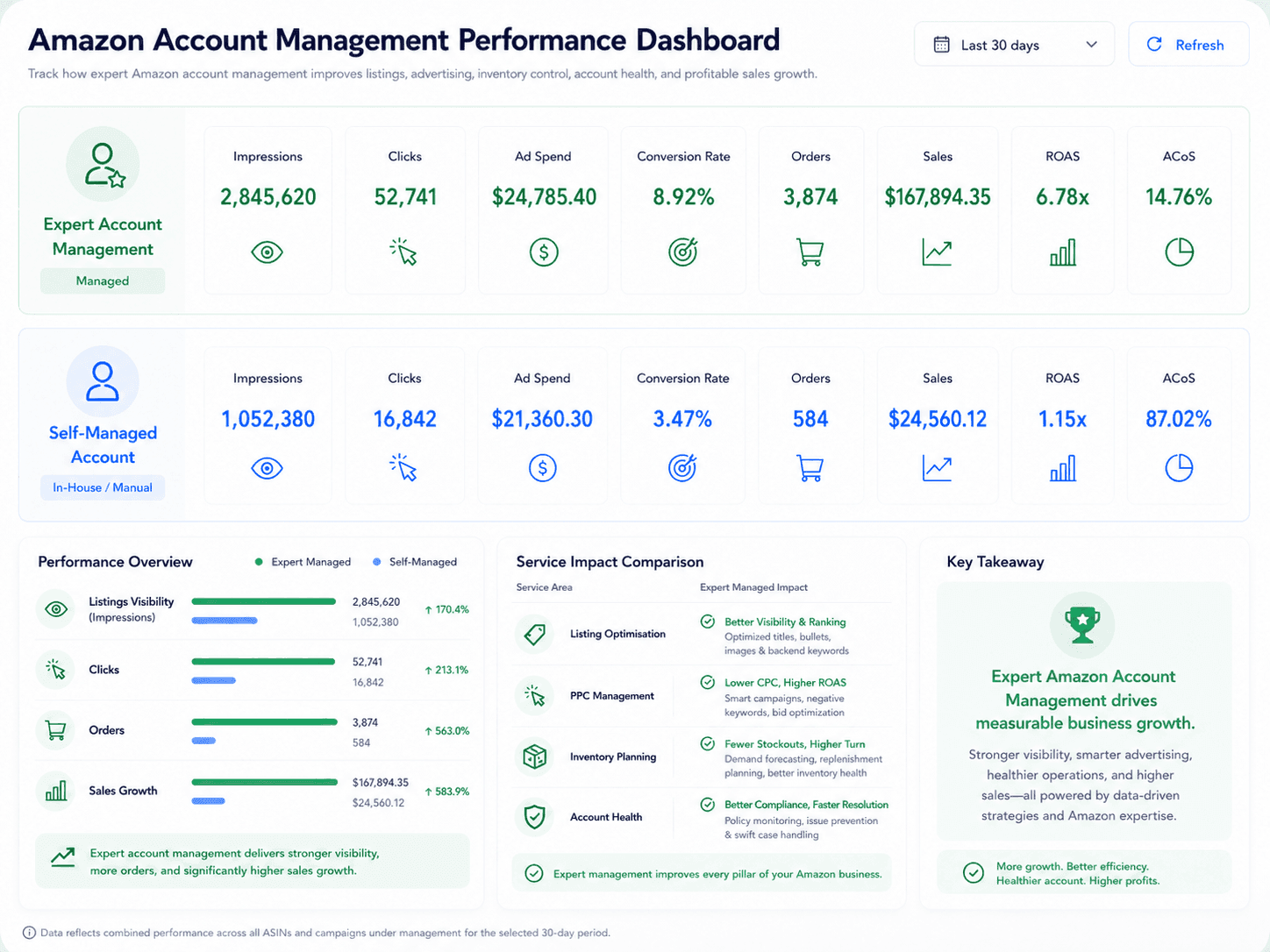Image resolution: width=1270 pixels, height=952 pixels.
Task: Click the Managed badge under Expert Account Management
Action: [x=103, y=281]
